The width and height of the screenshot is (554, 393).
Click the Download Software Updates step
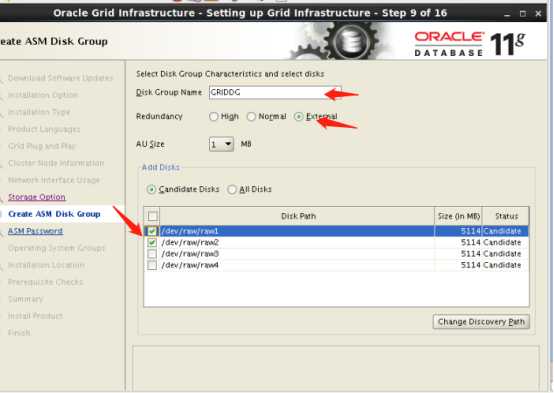click(x=60, y=78)
